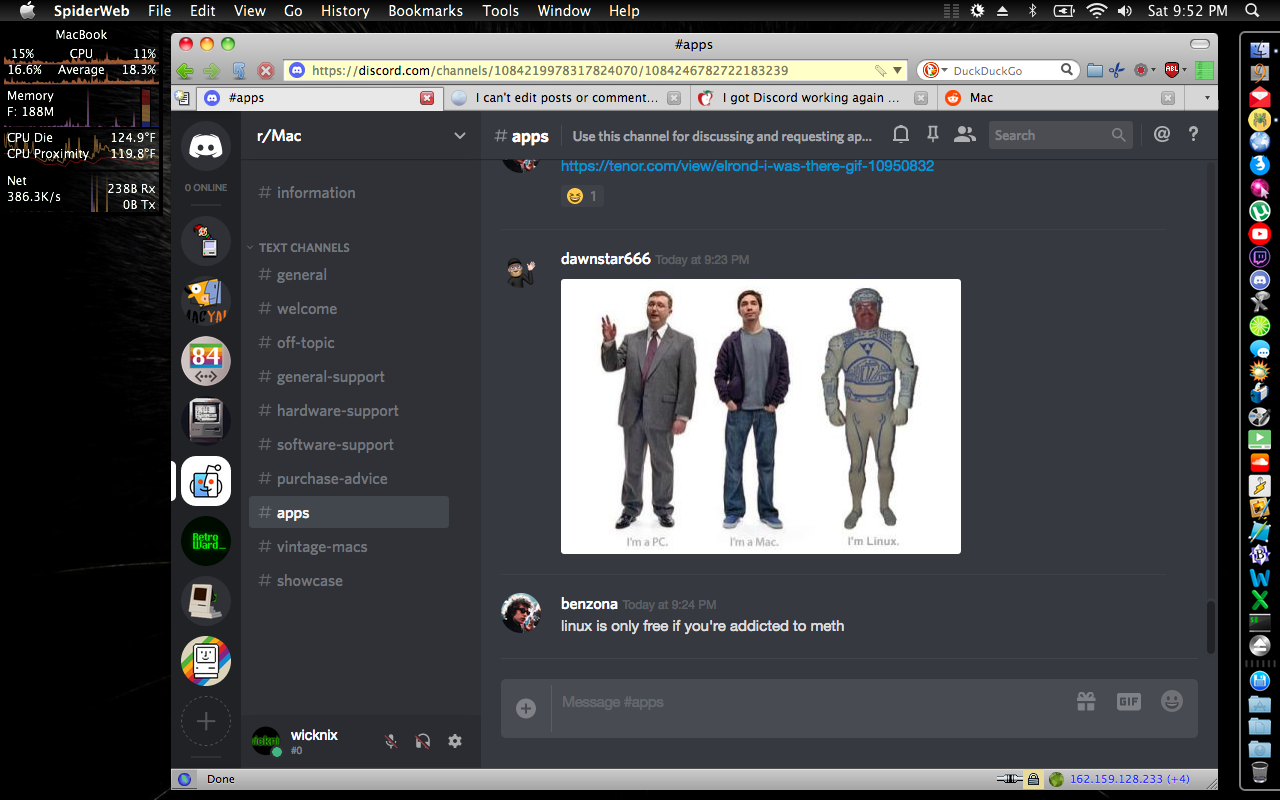Open the URL bar history dropdown arrow

(x=898, y=71)
